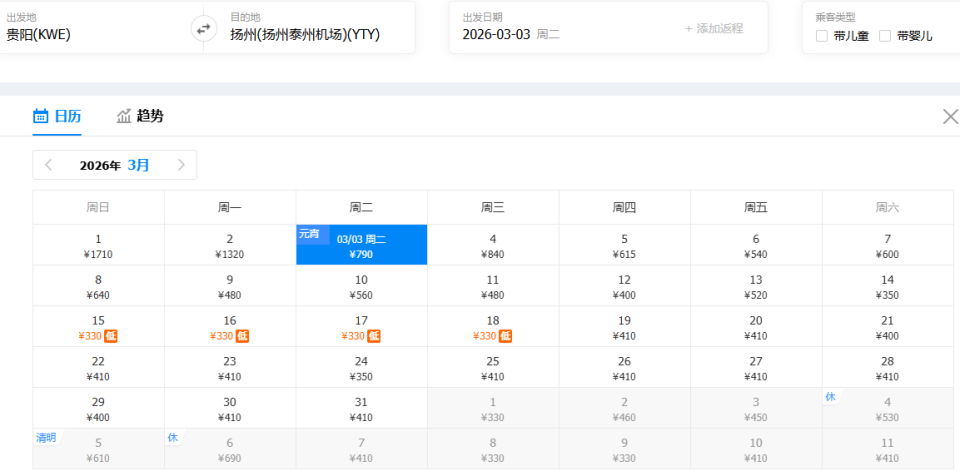Select March 5 priced ¥615
The image size is (960, 476).
pos(624,245)
